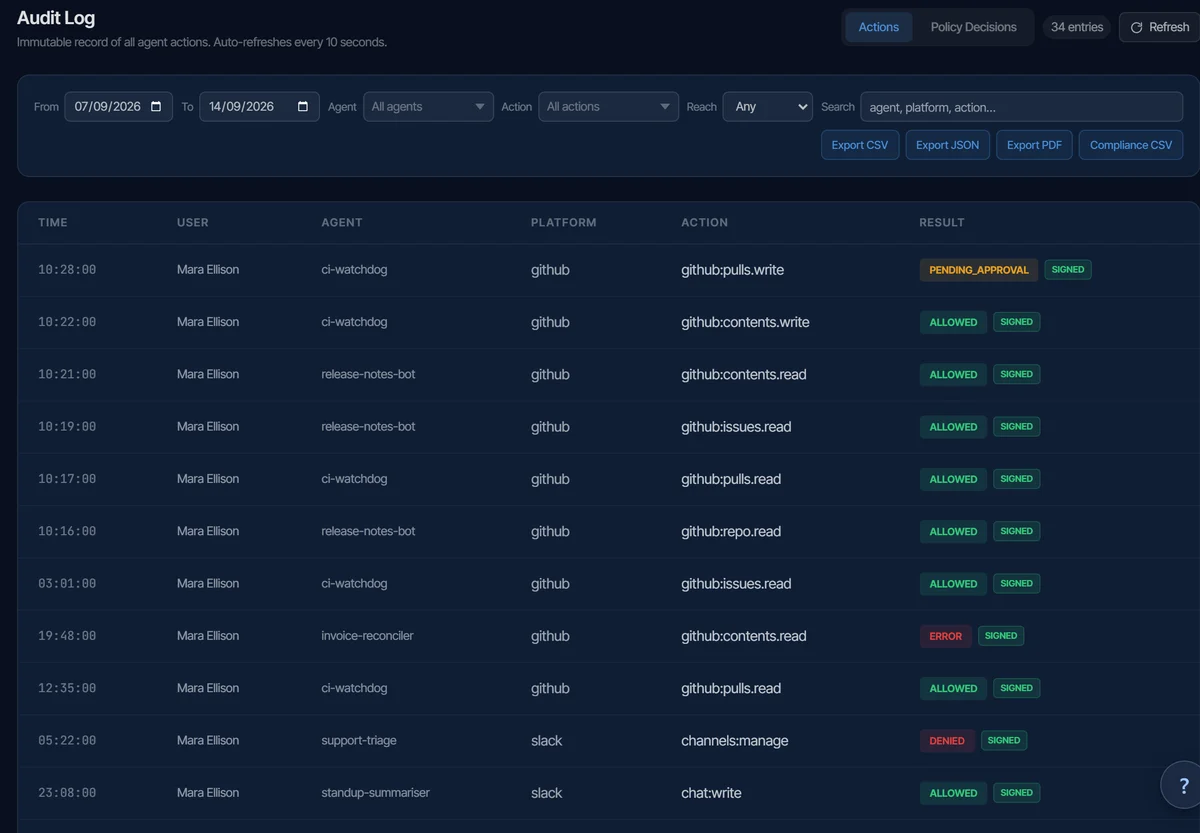Click the ERROR badge for invoice-reconciler
Image resolution: width=1200 pixels, height=833 pixels.
[x=946, y=636]
